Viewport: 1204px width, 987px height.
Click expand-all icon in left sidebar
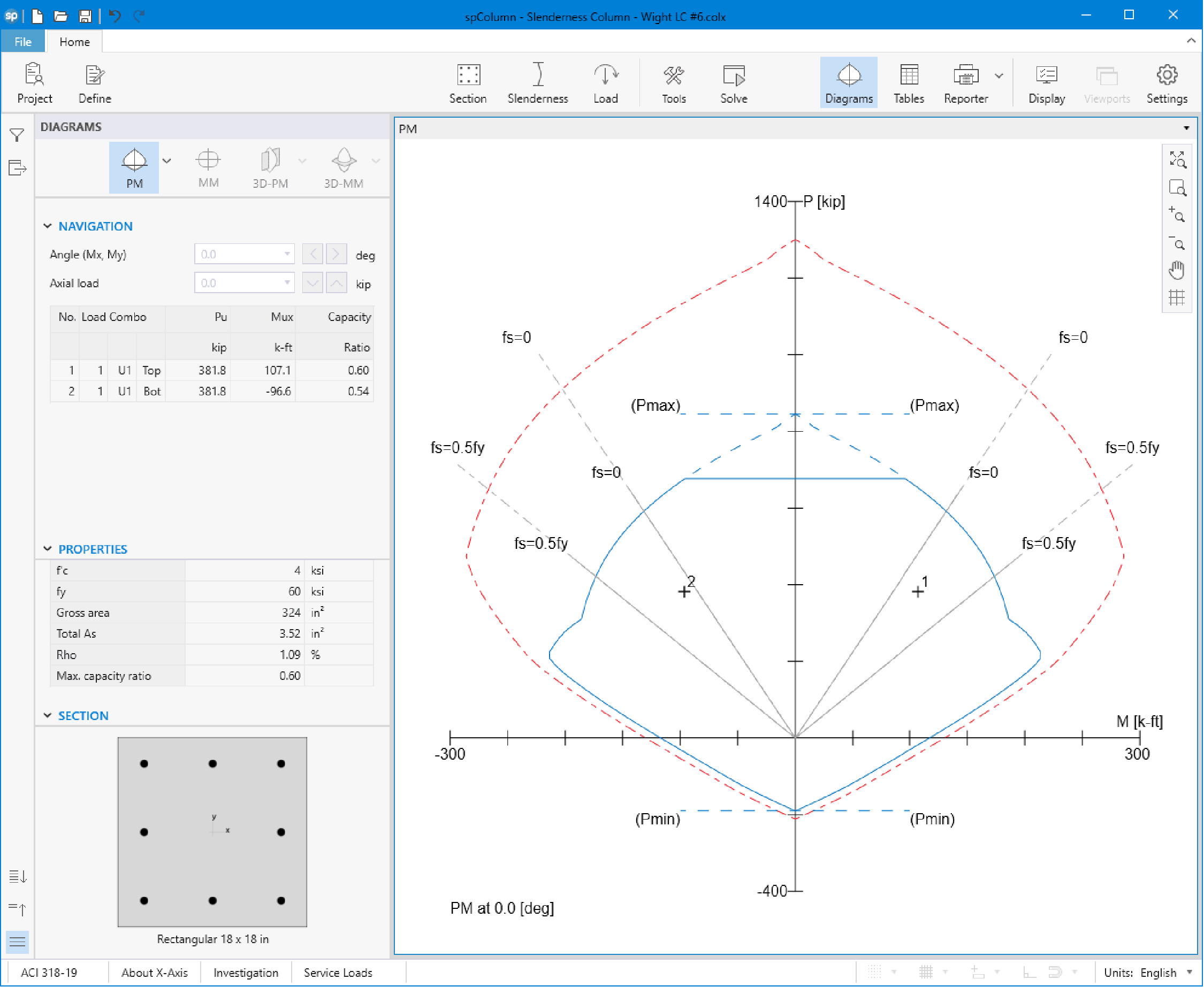(x=17, y=877)
